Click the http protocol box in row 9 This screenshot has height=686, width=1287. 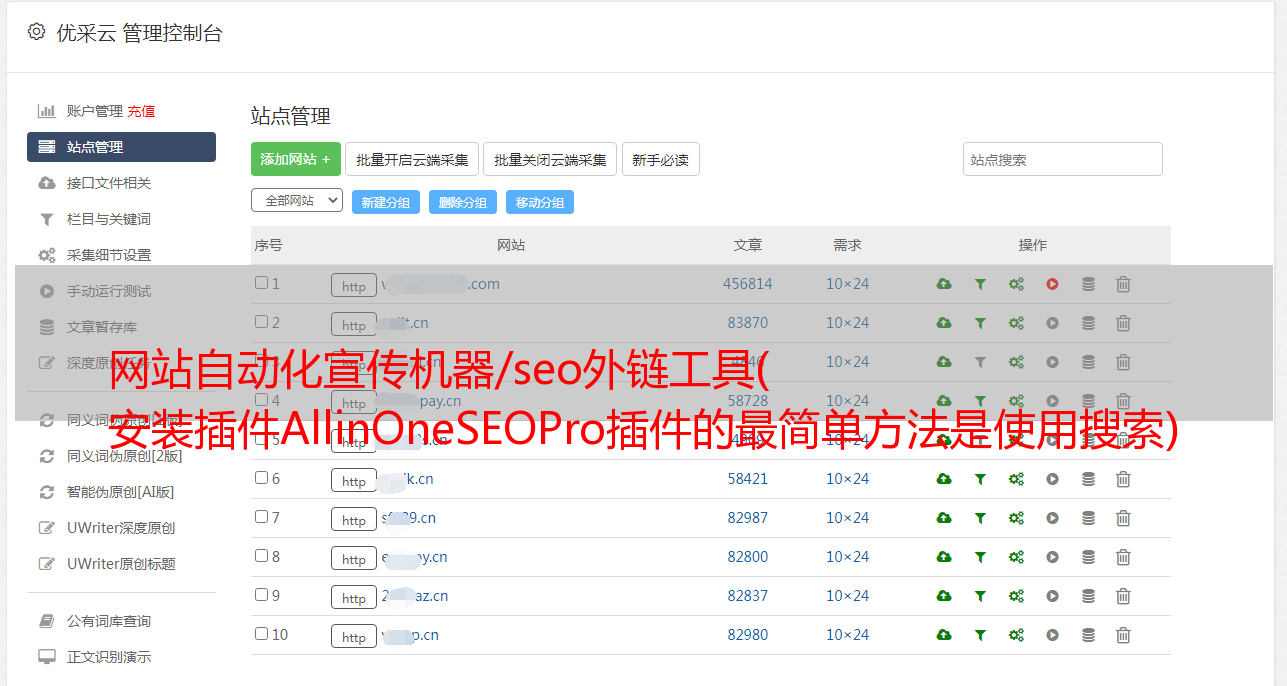tap(354, 598)
